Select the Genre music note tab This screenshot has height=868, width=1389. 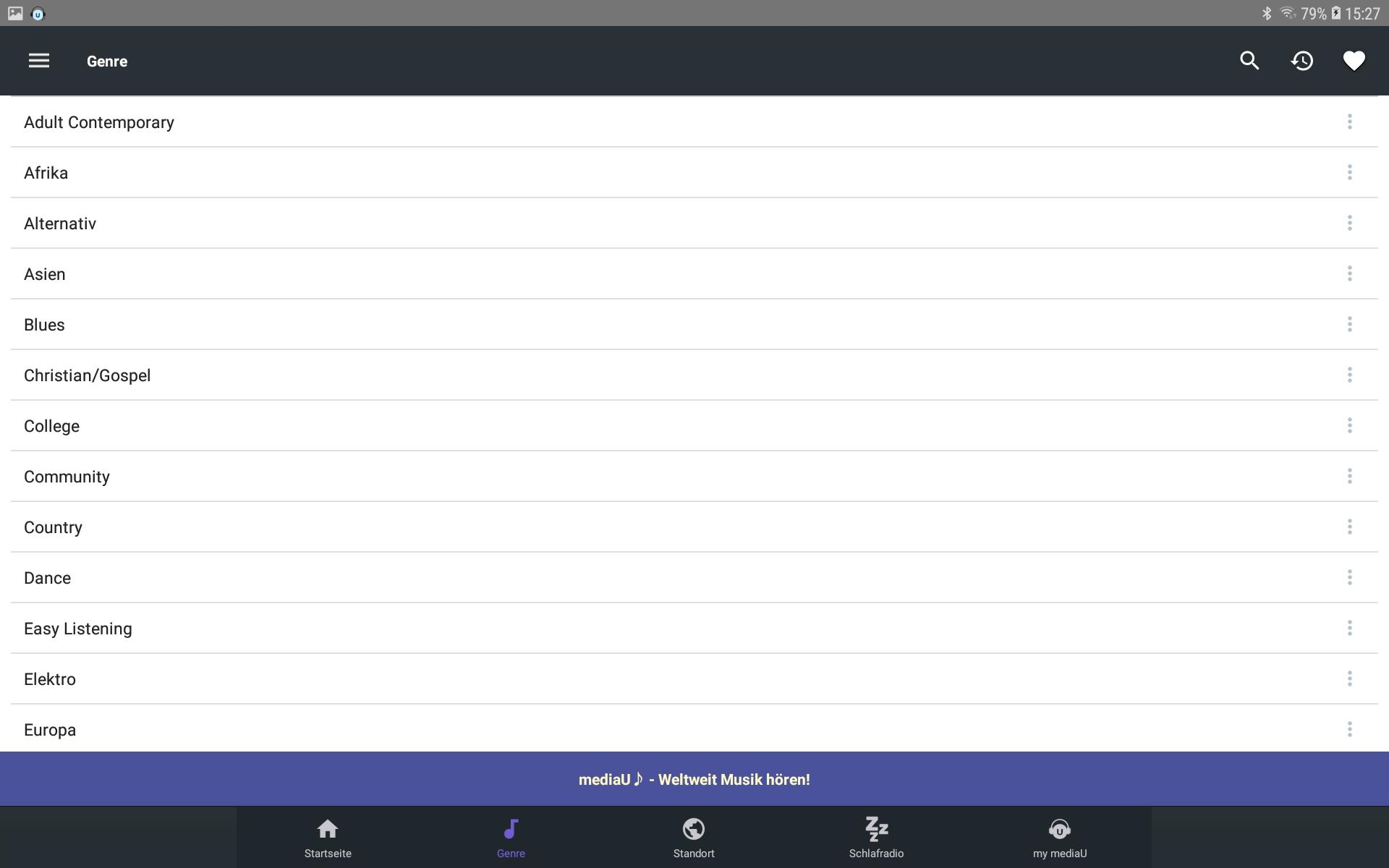511,838
